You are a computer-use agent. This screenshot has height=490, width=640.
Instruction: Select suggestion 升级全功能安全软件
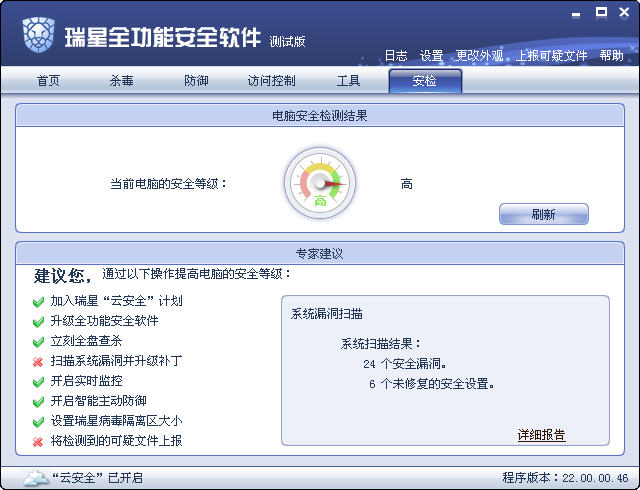(104, 321)
